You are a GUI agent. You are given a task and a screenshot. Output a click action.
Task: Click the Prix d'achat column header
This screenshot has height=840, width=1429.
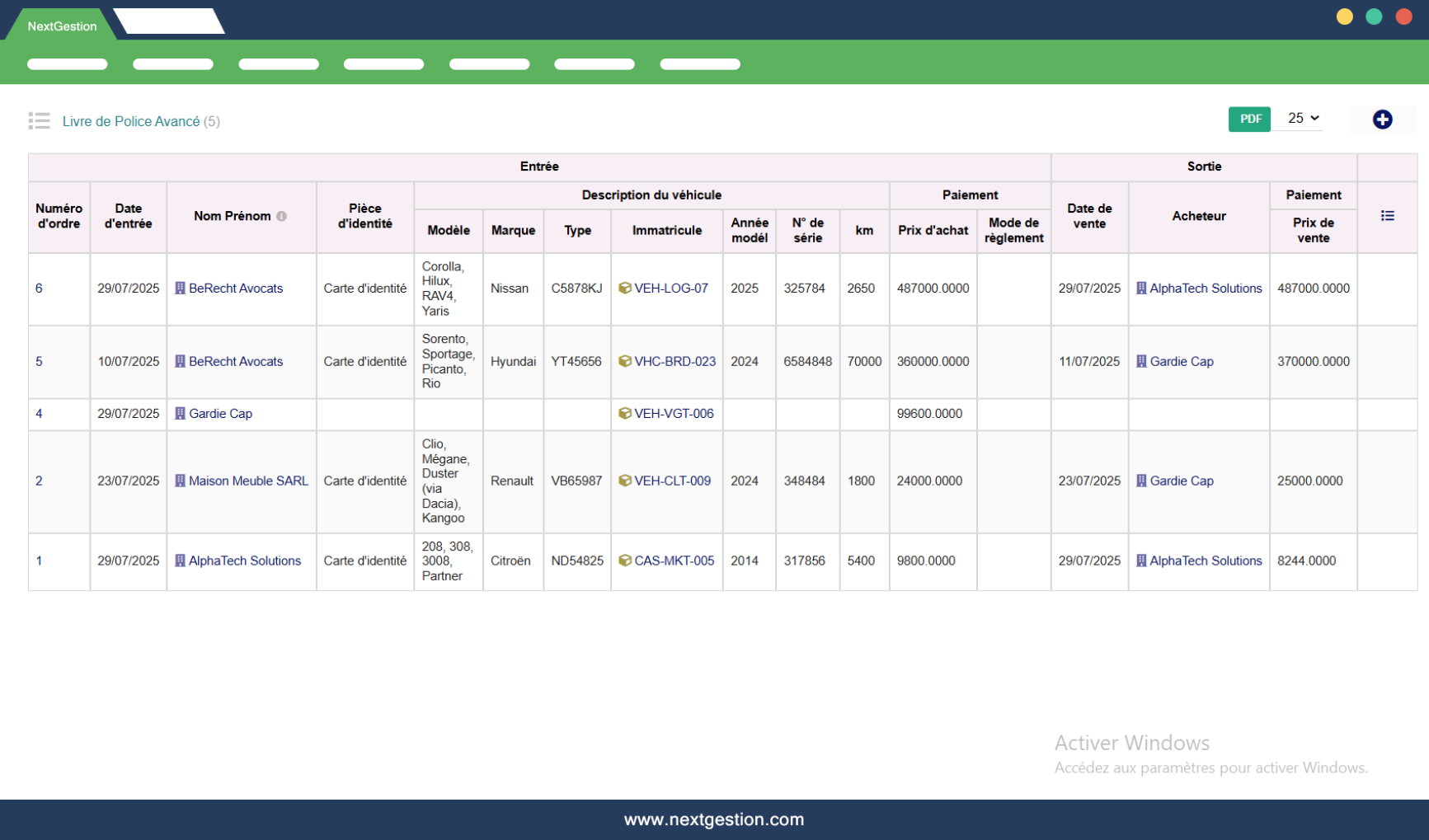click(933, 231)
